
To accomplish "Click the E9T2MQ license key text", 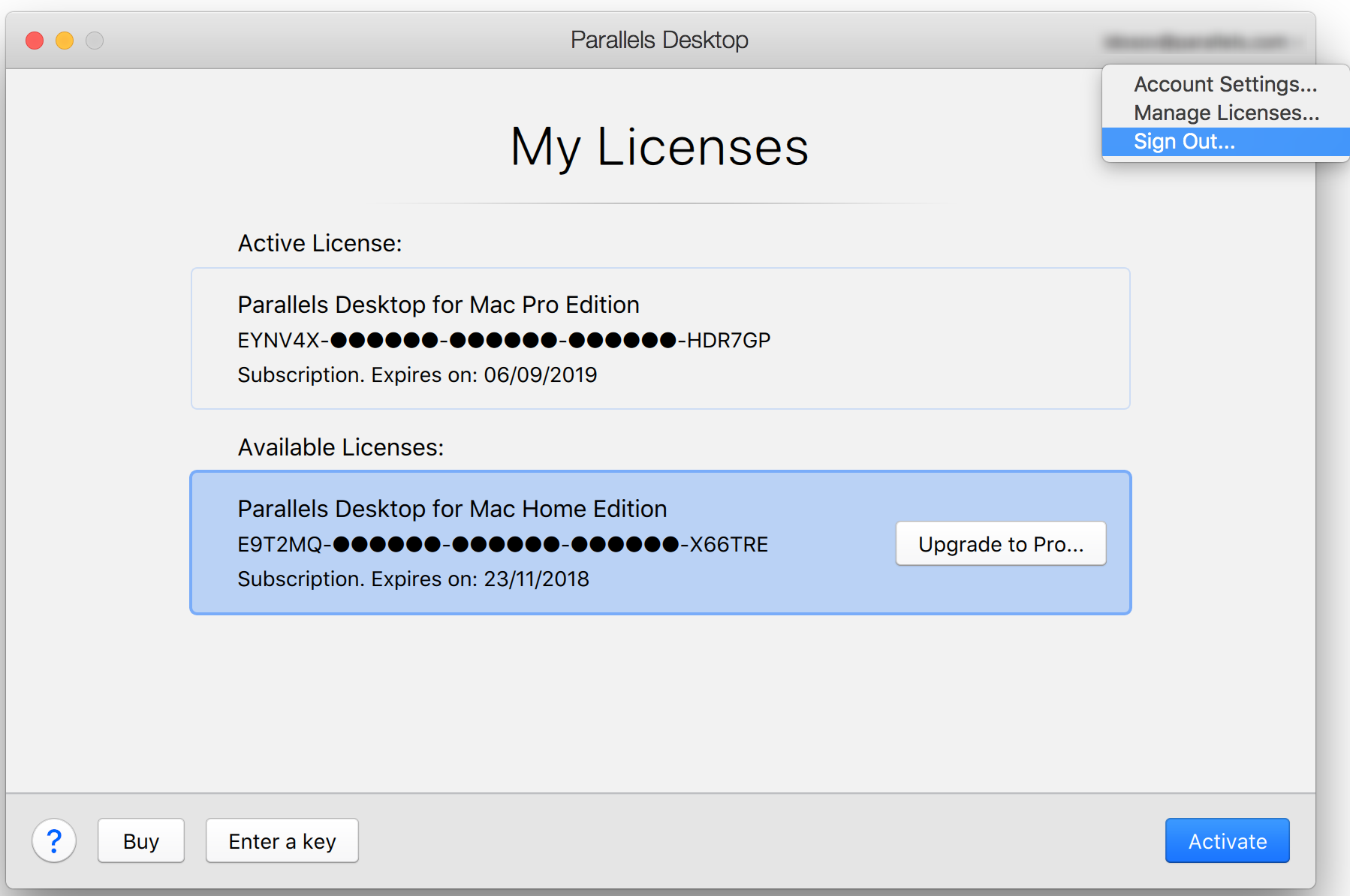I will (502, 544).
